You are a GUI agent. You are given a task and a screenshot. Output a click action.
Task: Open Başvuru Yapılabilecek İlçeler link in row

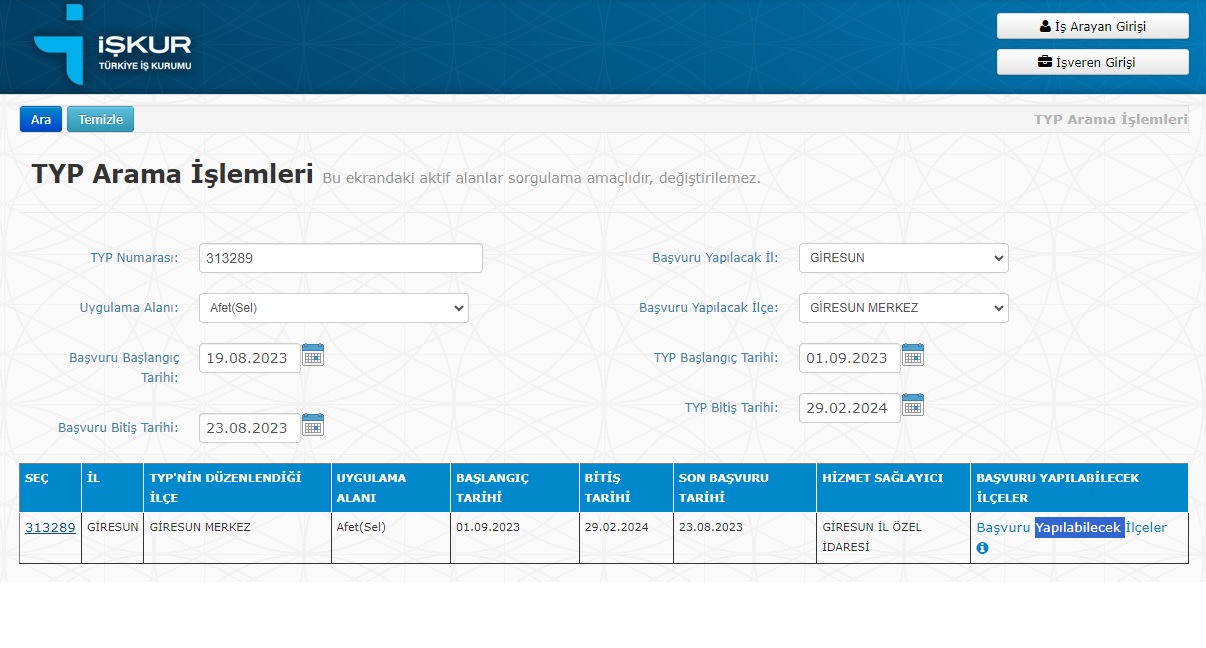point(1071,527)
